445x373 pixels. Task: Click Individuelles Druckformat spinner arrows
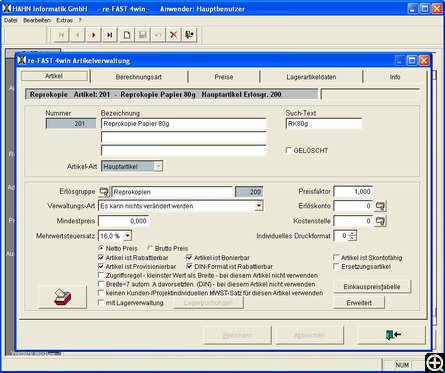coord(353,236)
